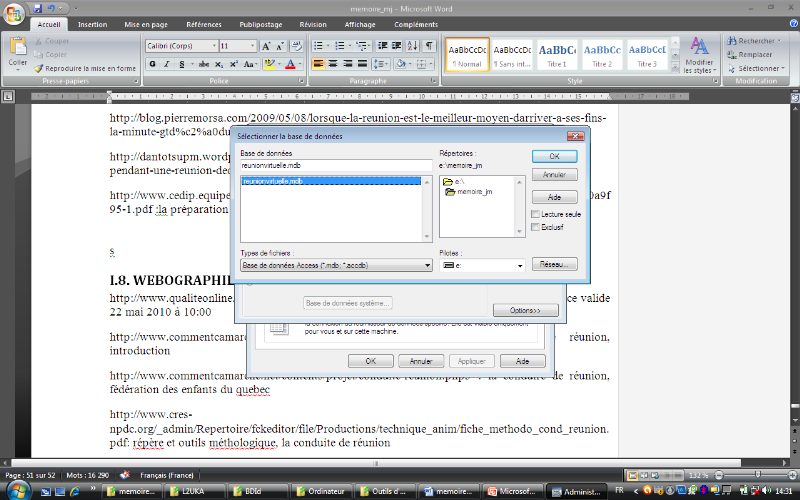Viewport: 800px width, 500px height.
Task: Click Base de données name field
Action: 336,165
